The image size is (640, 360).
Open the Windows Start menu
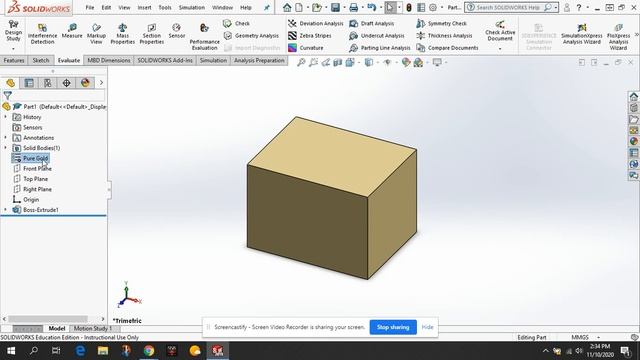11,351
